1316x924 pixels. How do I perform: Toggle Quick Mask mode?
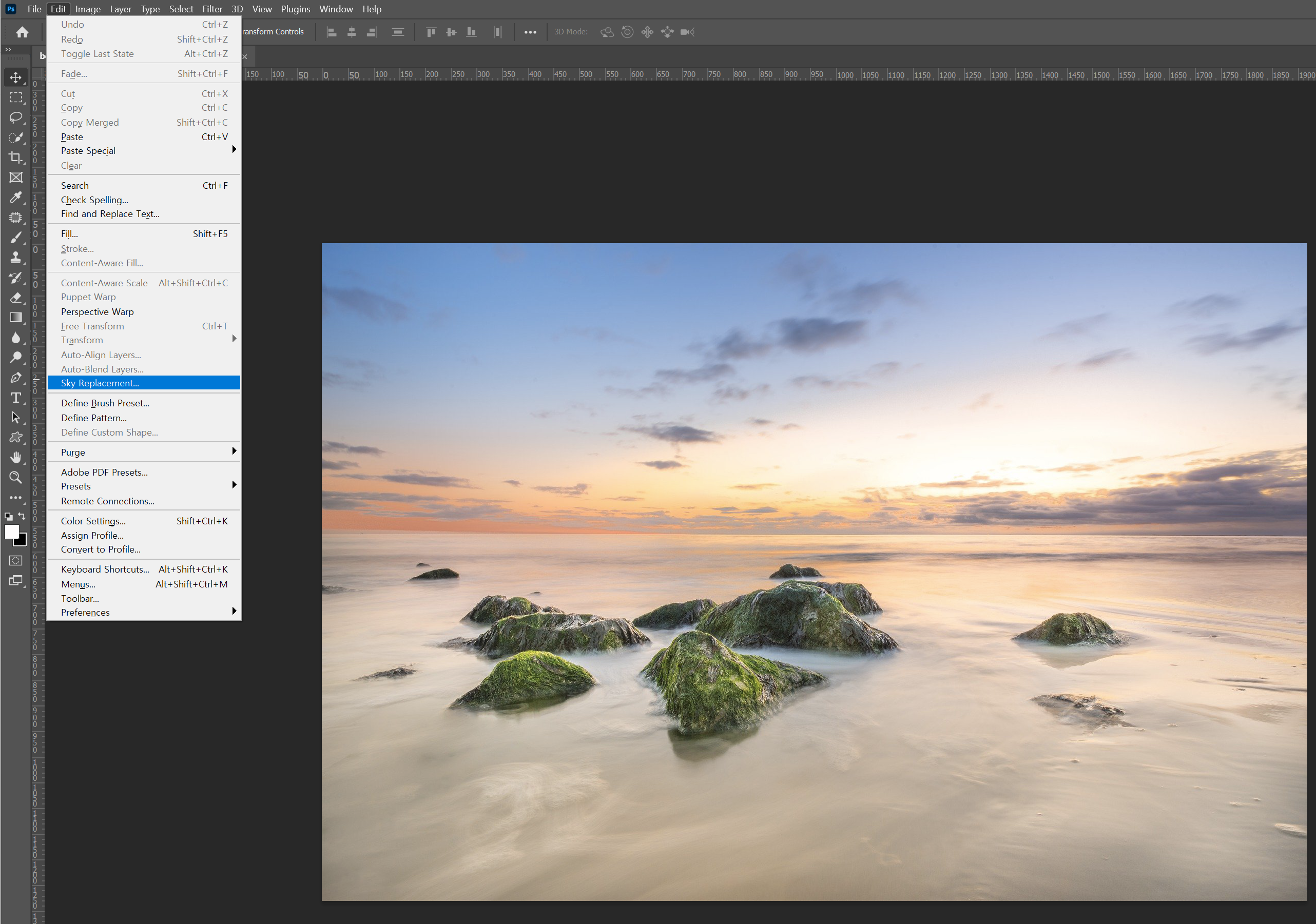[15, 560]
